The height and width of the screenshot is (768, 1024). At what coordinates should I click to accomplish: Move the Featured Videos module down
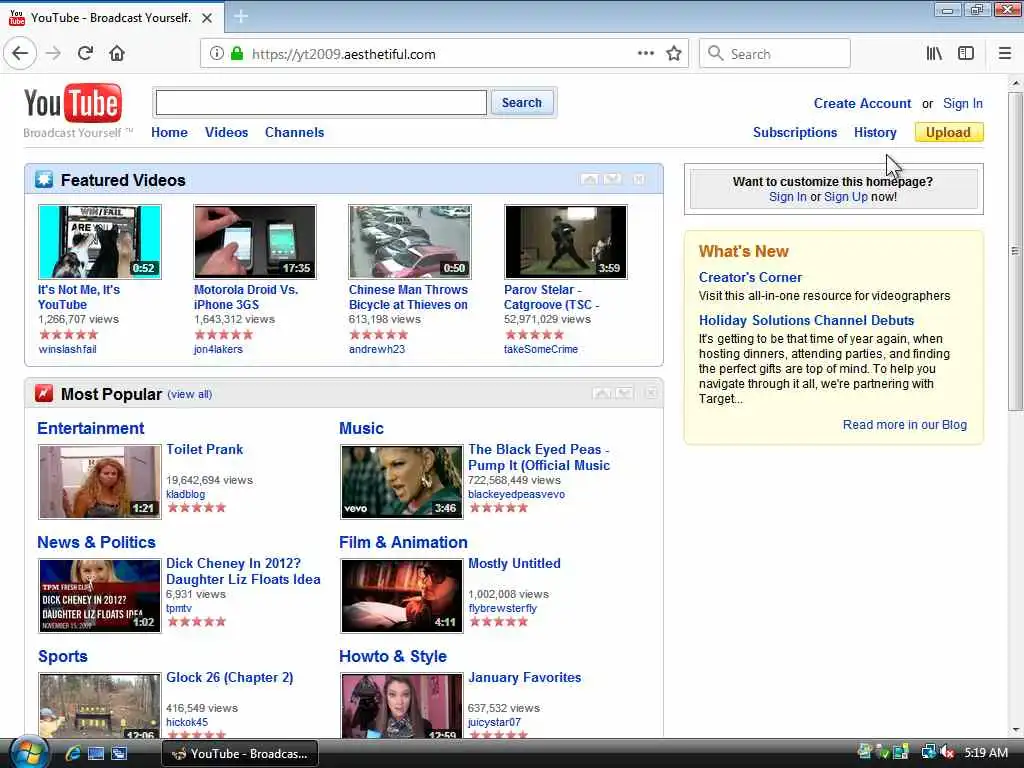click(613, 179)
